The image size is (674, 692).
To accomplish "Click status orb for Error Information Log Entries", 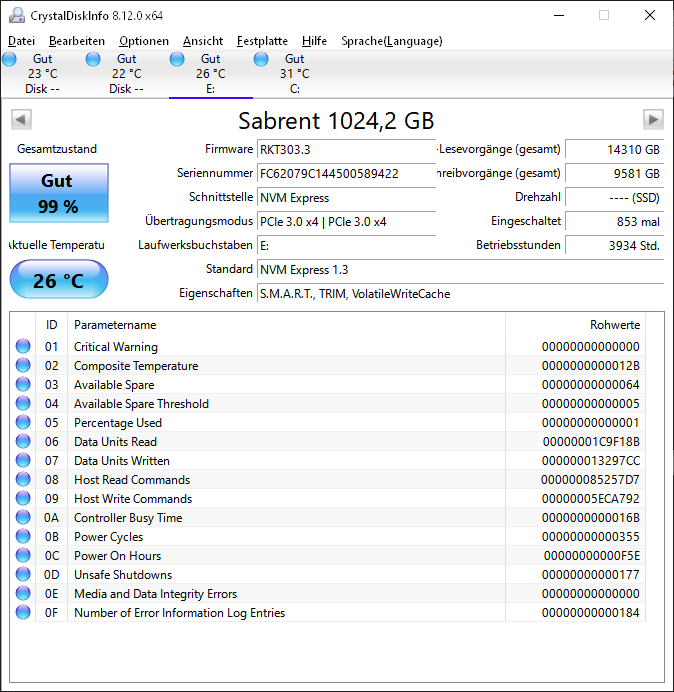I will point(23,612).
